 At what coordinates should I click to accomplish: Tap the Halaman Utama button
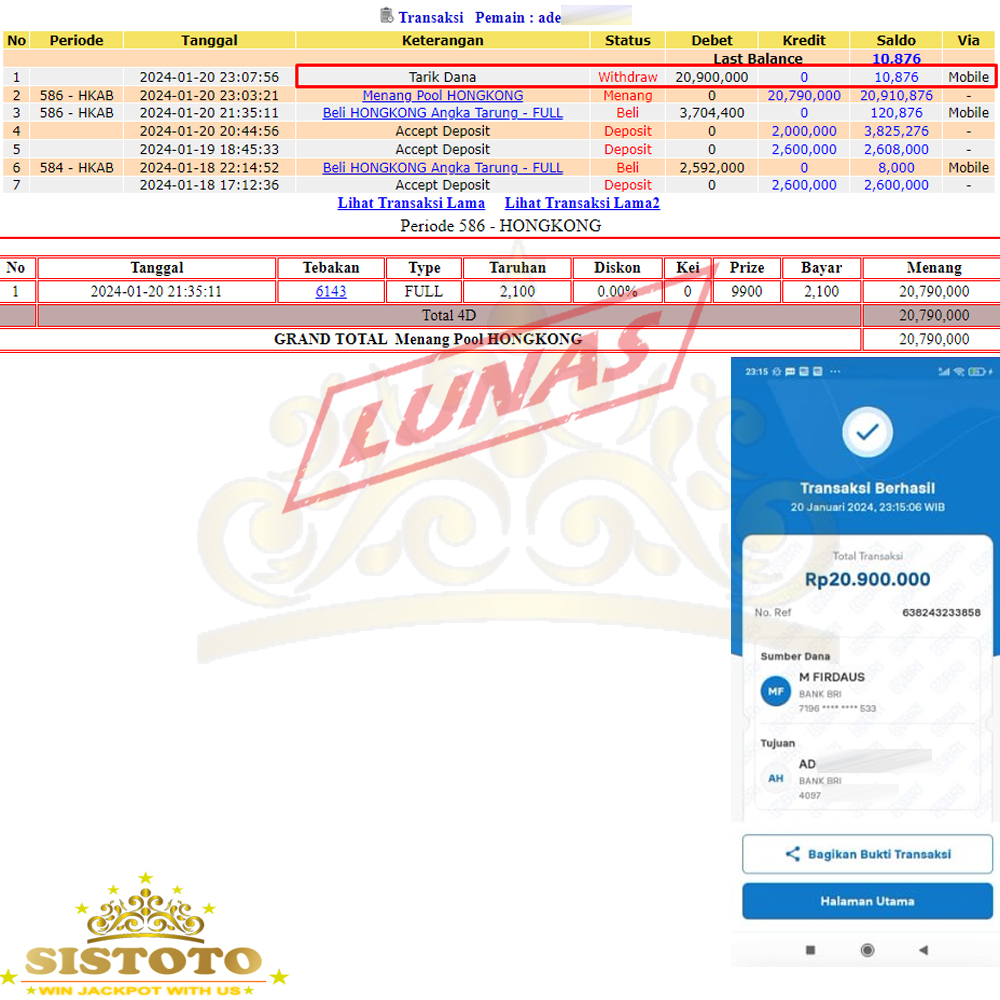(x=866, y=901)
